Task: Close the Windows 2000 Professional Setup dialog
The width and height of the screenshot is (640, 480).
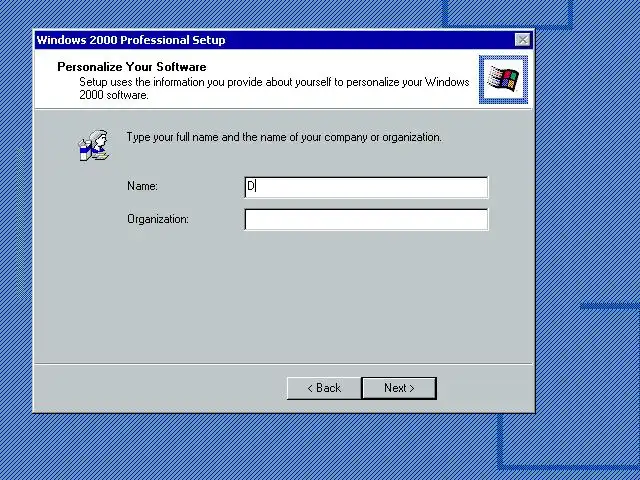Action: [x=522, y=40]
